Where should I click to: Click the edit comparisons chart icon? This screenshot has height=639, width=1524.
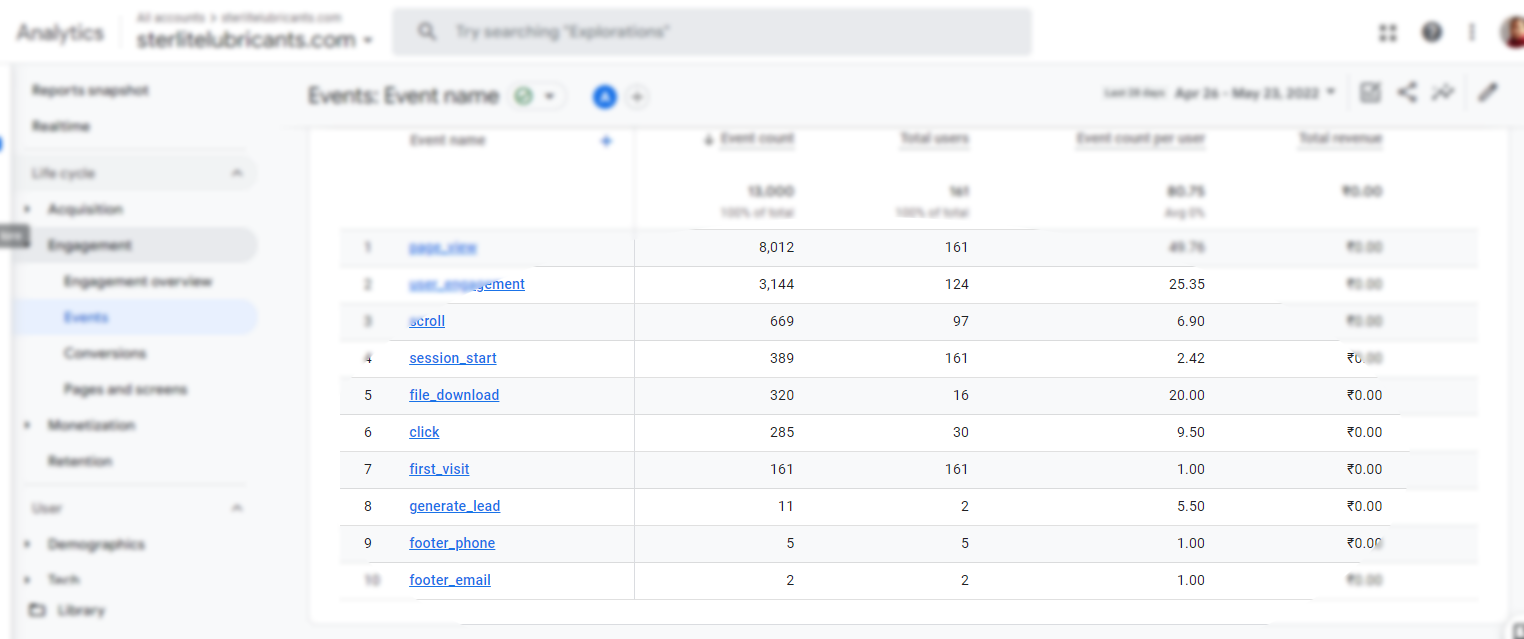click(1370, 93)
